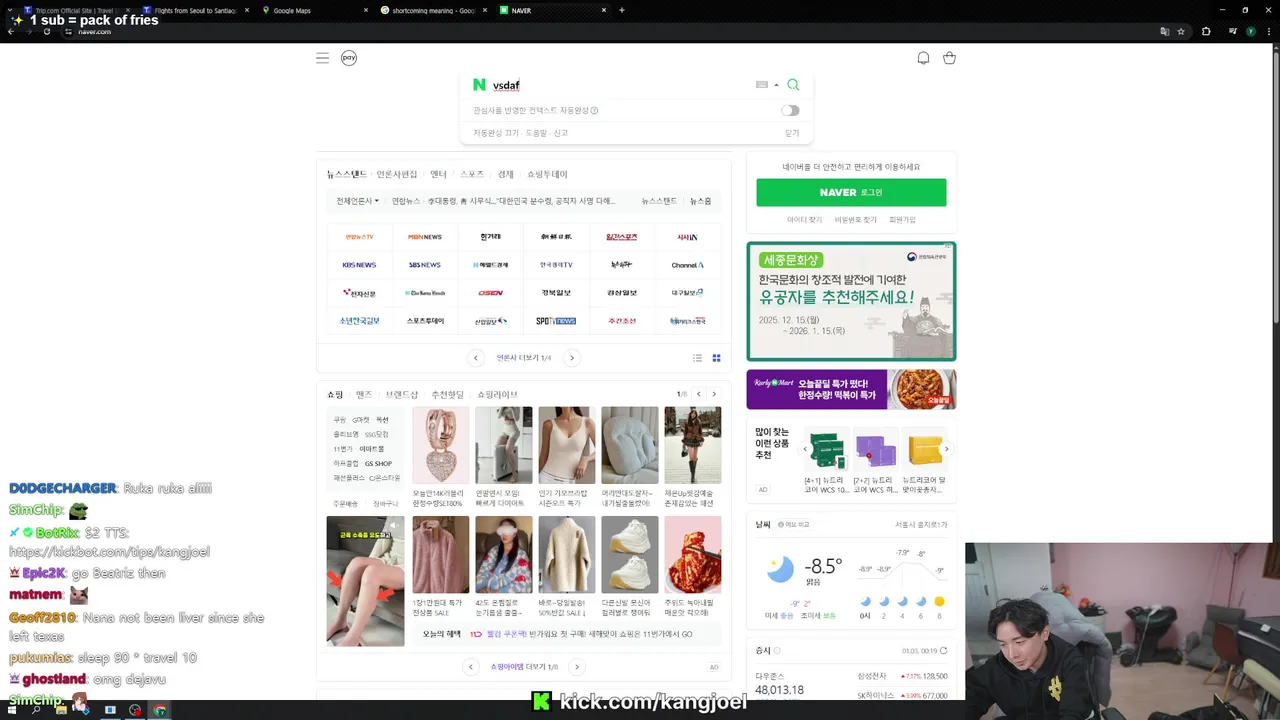Open the Naver hamburger menu

(322, 58)
